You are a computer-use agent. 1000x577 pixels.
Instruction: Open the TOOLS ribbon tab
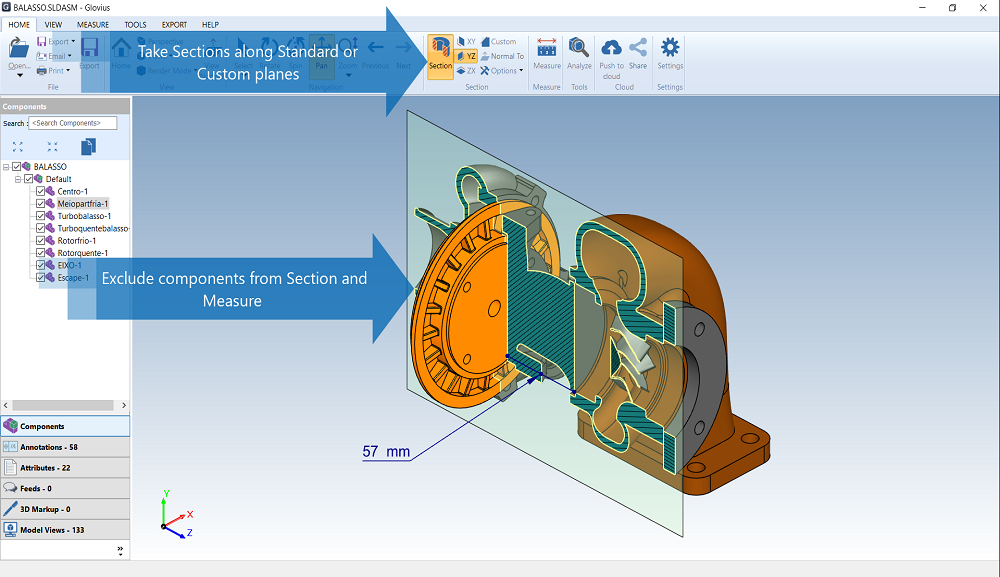(x=135, y=25)
